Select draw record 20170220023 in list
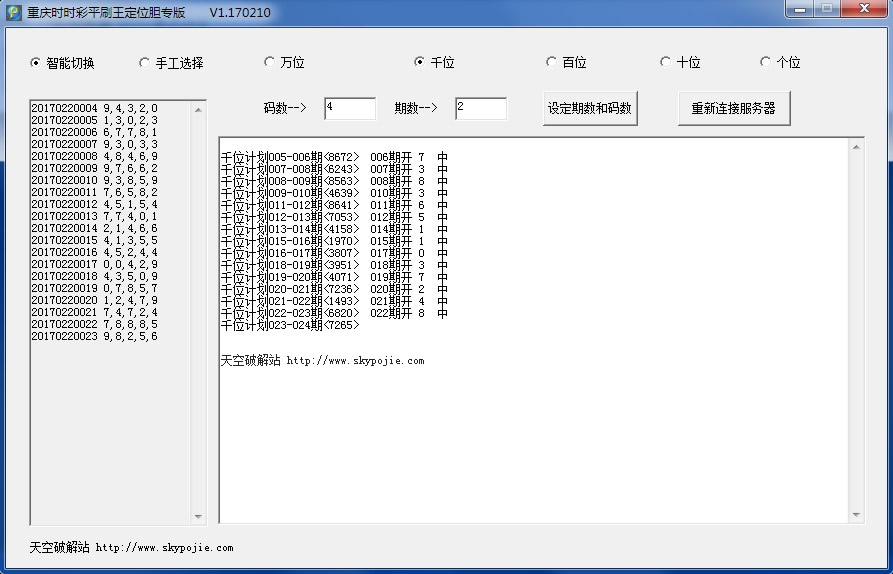Image resolution: width=893 pixels, height=574 pixels. coord(94,336)
